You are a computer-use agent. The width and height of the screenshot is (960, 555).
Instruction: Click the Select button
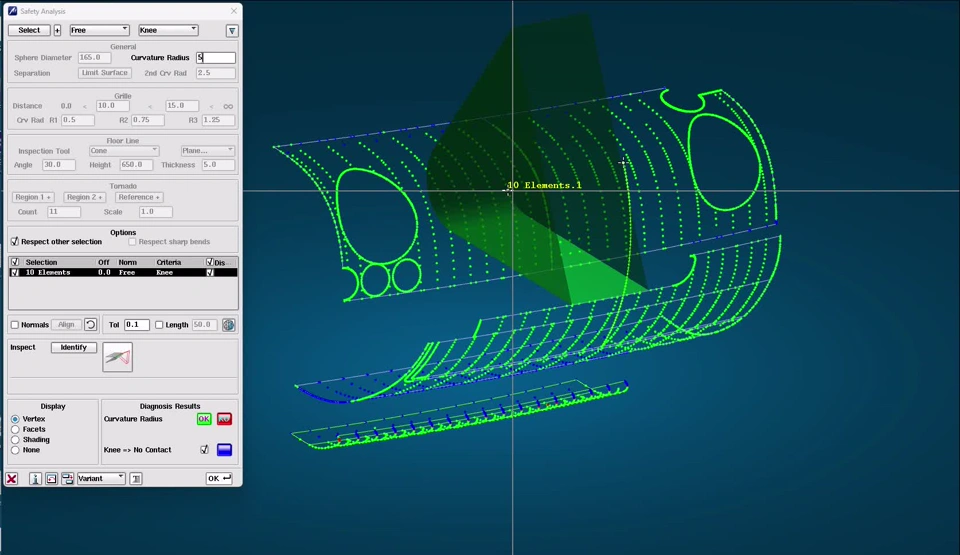29,30
